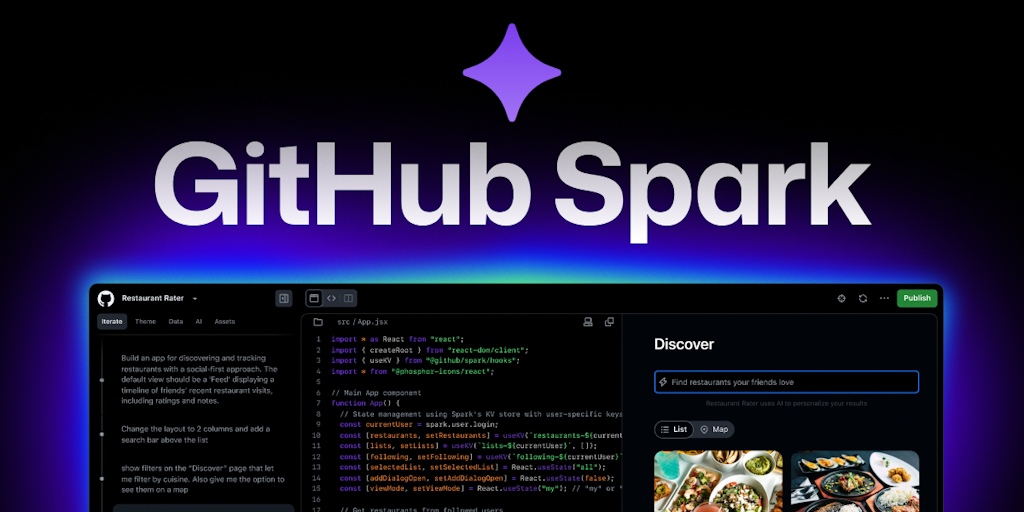Click the device preview icon in editor header

click(x=588, y=322)
